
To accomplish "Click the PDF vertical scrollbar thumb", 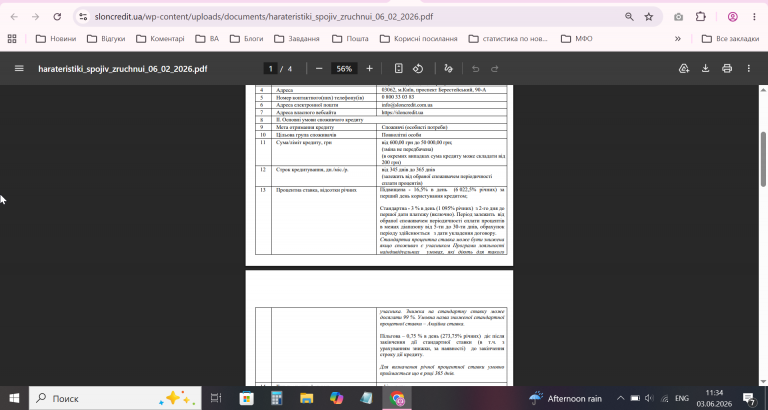I will [x=763, y=159].
